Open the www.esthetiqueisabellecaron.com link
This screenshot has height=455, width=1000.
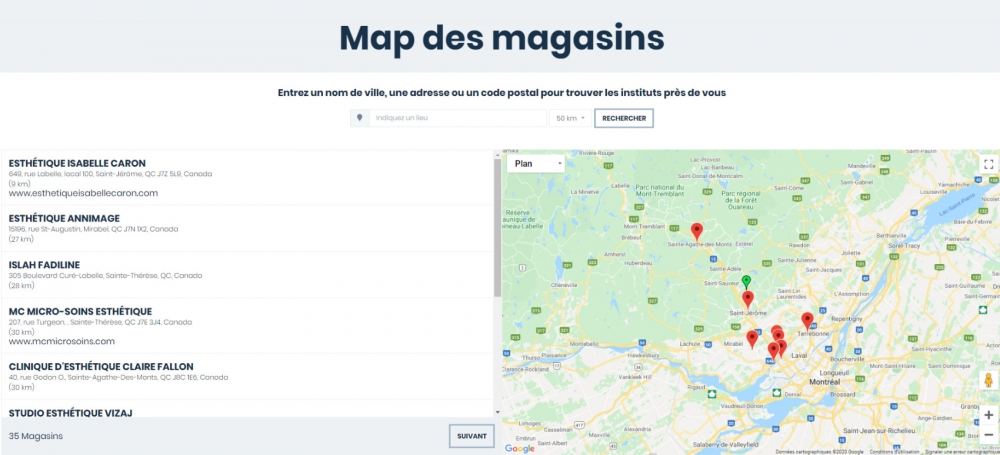pyautogui.click(x=84, y=193)
